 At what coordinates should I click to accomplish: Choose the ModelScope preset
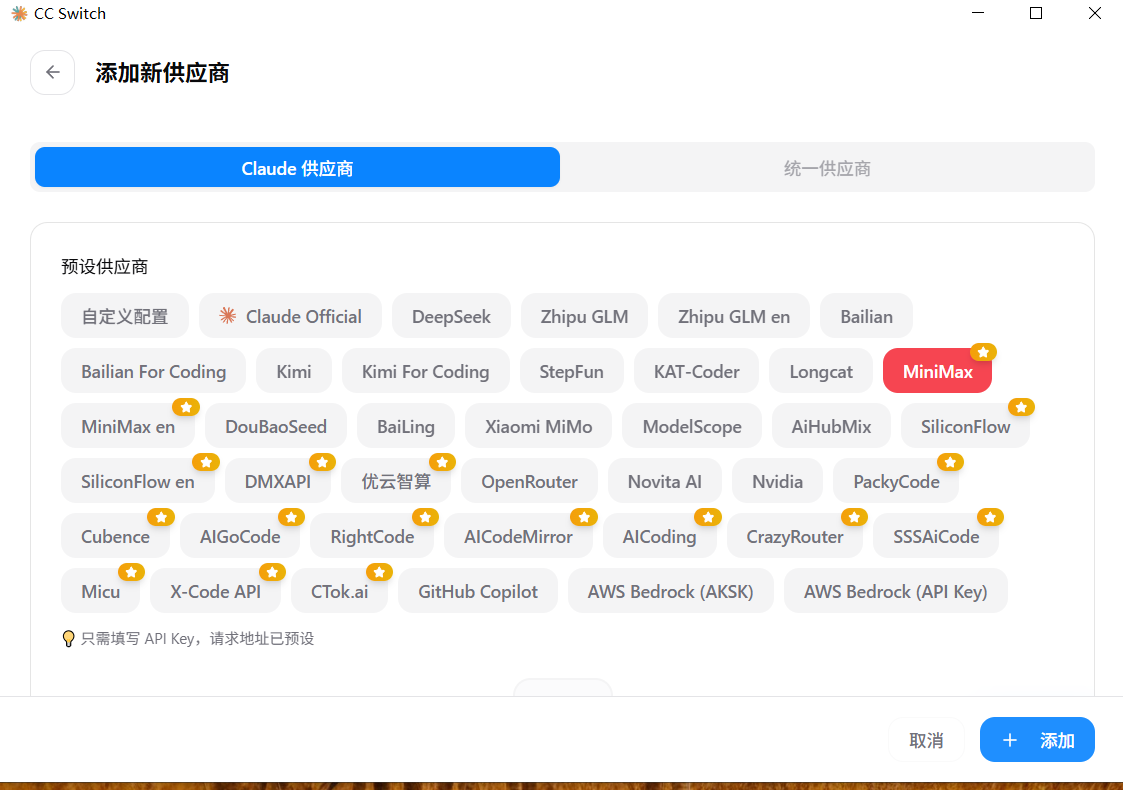(x=692, y=426)
